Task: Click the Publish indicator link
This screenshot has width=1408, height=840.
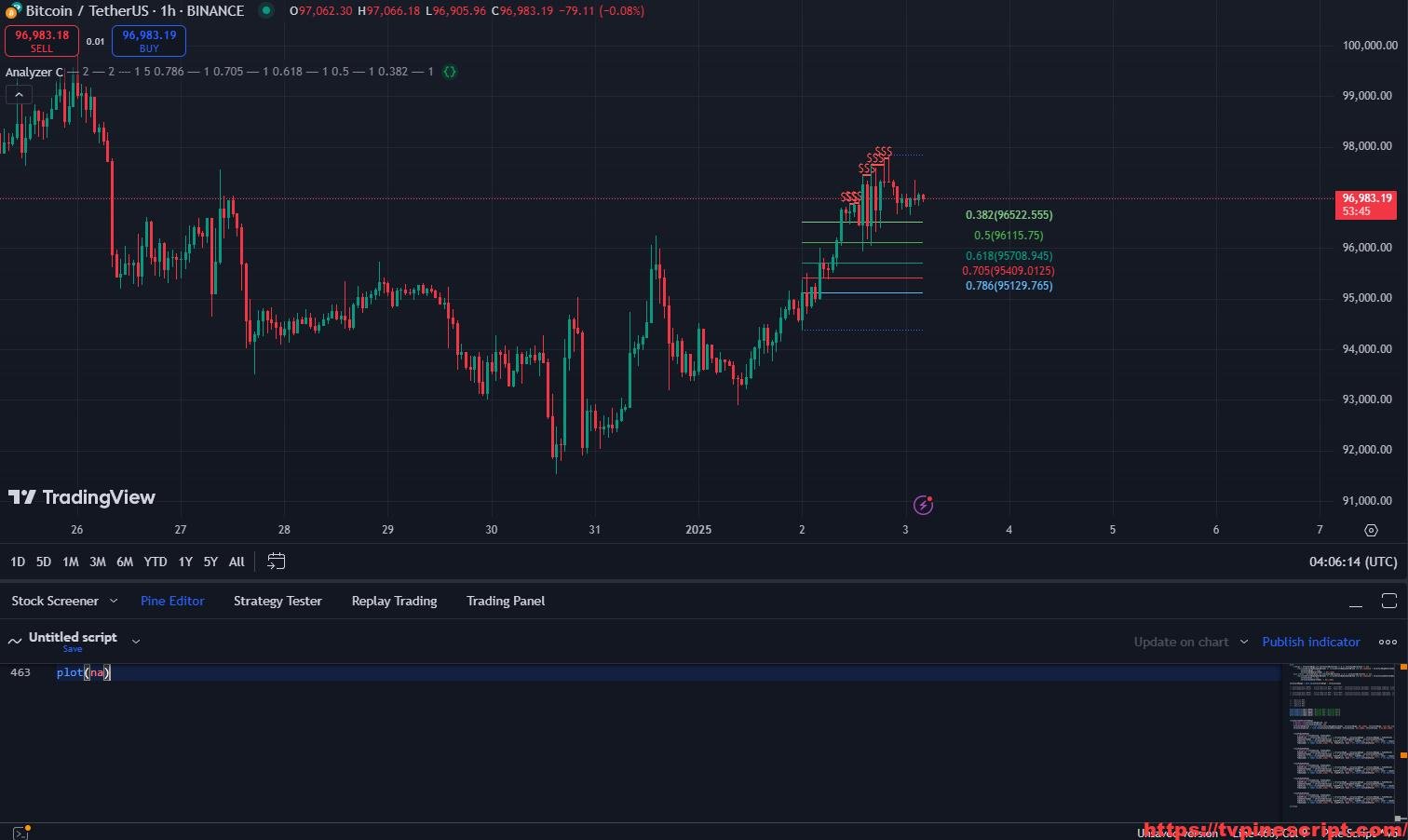Action: 1310,642
